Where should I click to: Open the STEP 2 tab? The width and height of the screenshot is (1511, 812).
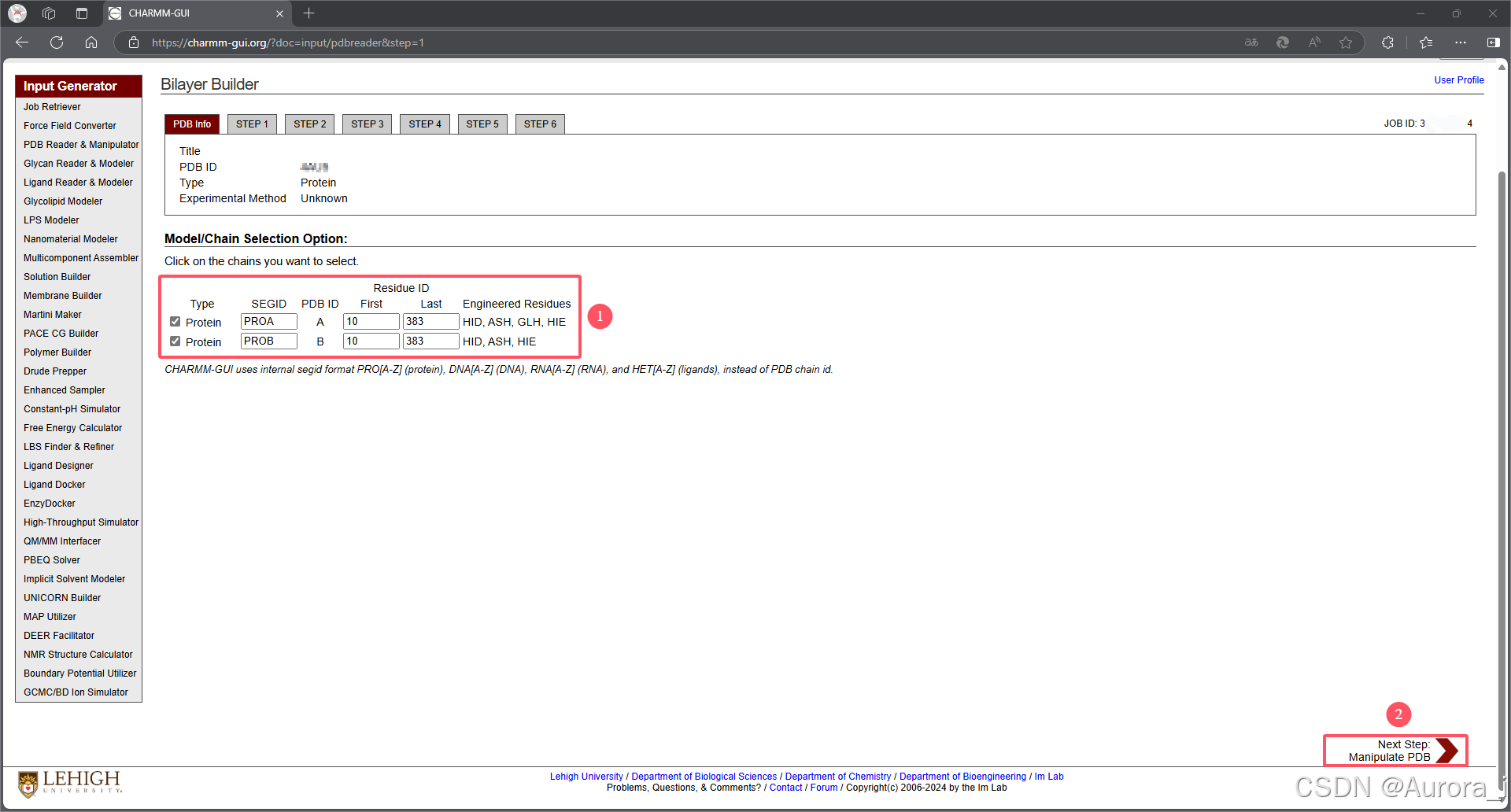310,124
